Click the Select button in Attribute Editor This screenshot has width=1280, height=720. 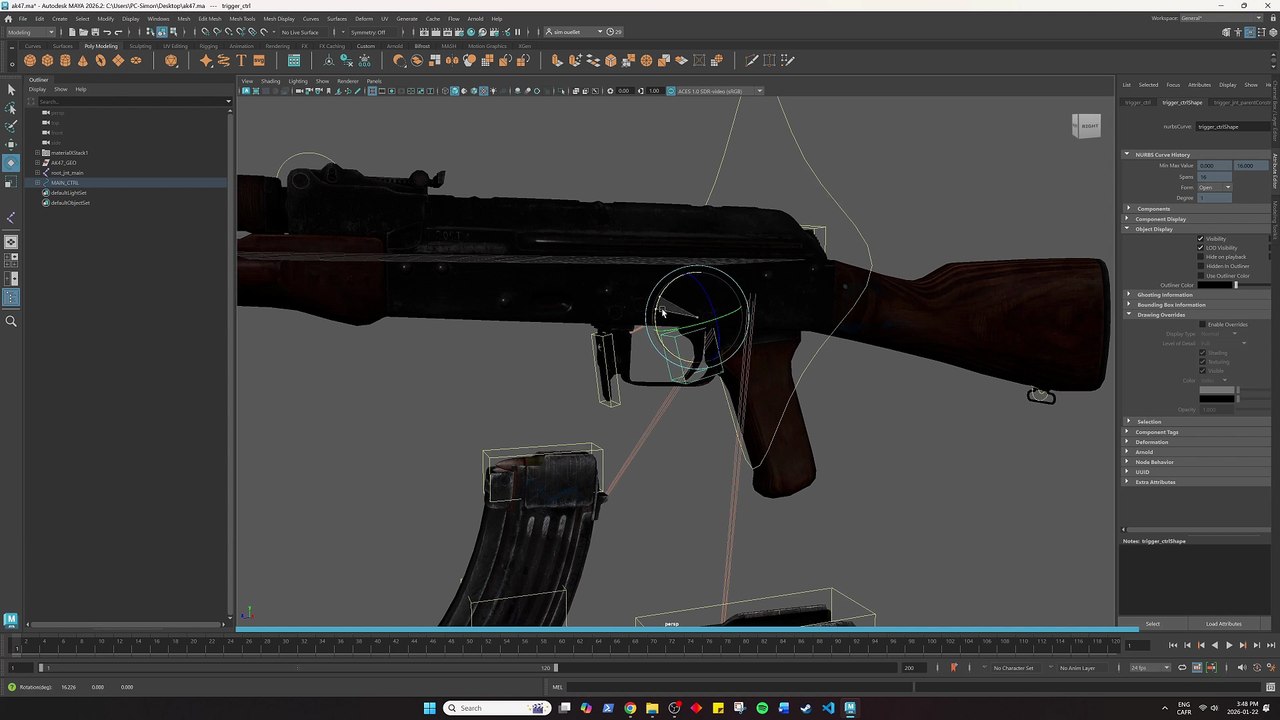pos(1153,624)
